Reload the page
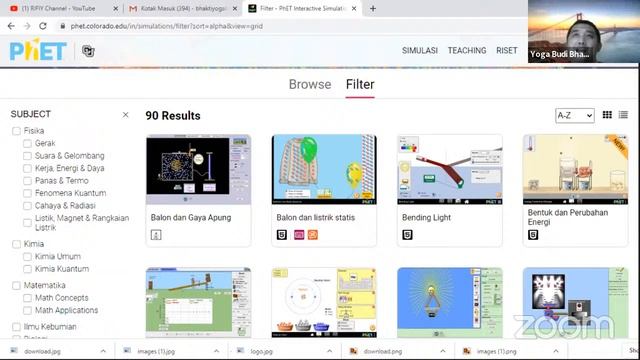Screen dimensions: 640x360 pos(43,26)
